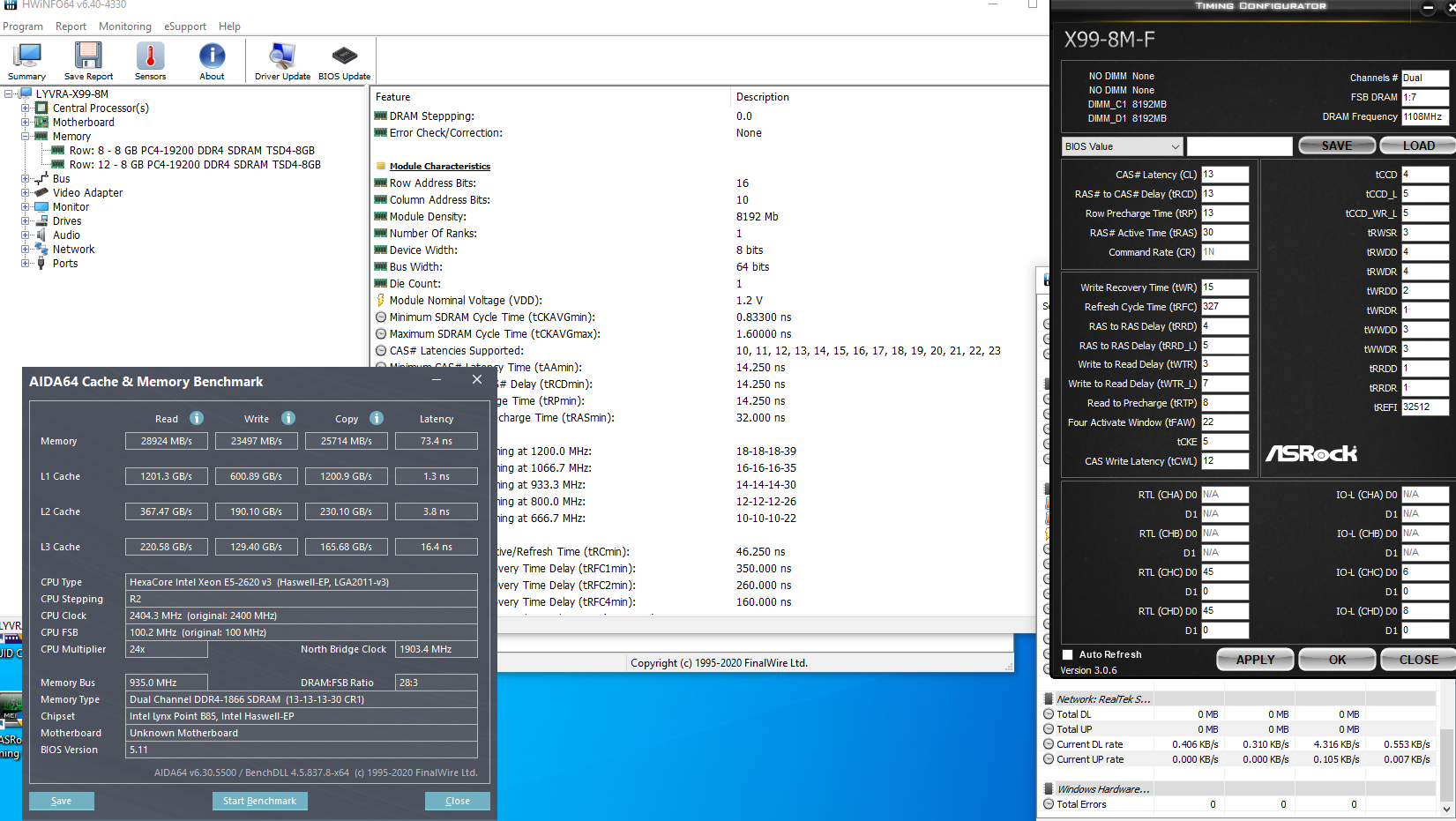
Task: Open the eSupport menu
Action: (x=185, y=26)
